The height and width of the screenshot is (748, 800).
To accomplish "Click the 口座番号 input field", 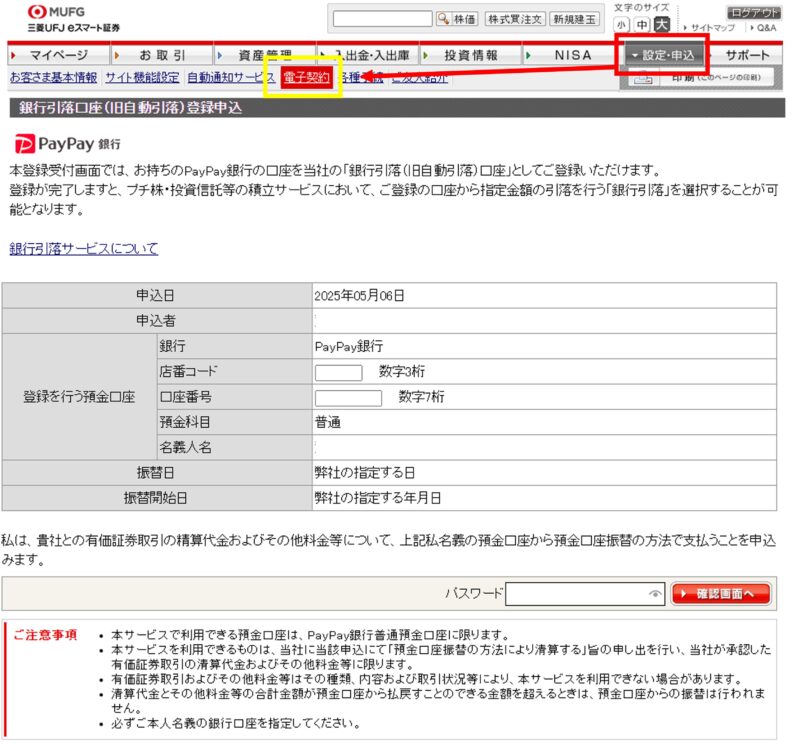I will [348, 397].
